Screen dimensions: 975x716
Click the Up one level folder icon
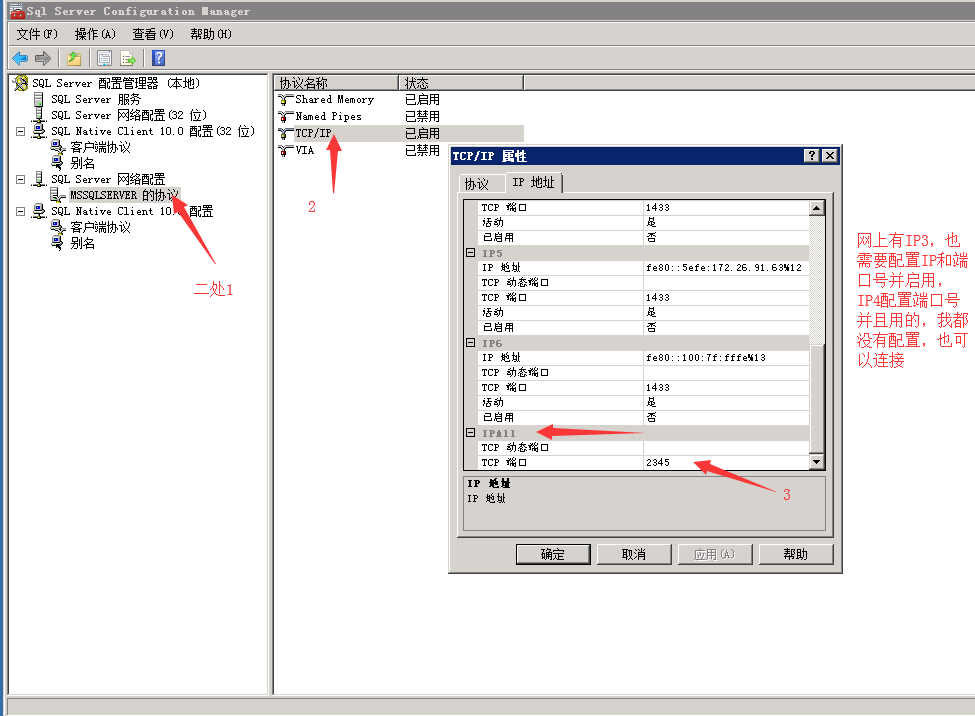point(74,58)
